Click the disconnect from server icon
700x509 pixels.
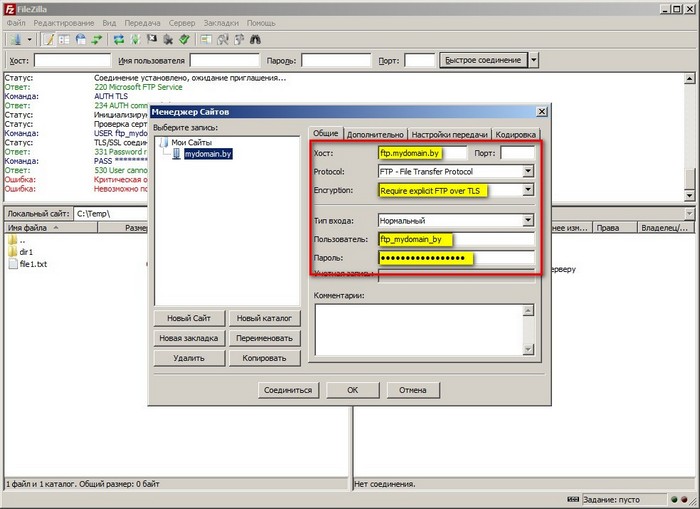point(168,40)
